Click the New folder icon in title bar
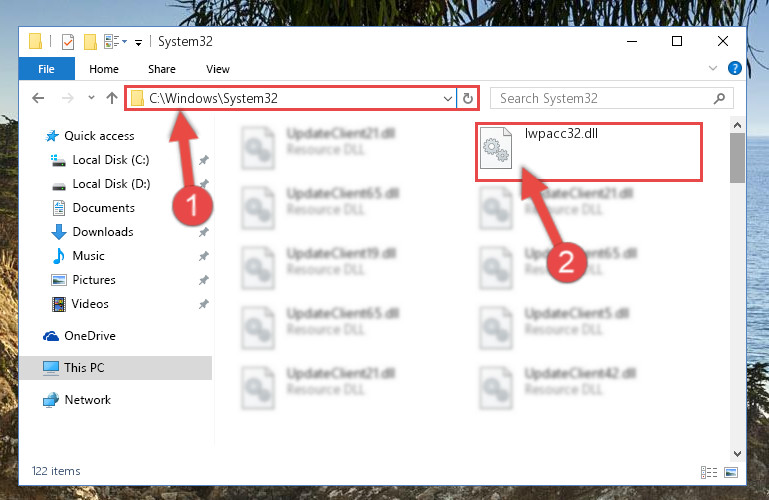Image resolution: width=769 pixels, height=500 pixels. tap(90, 42)
